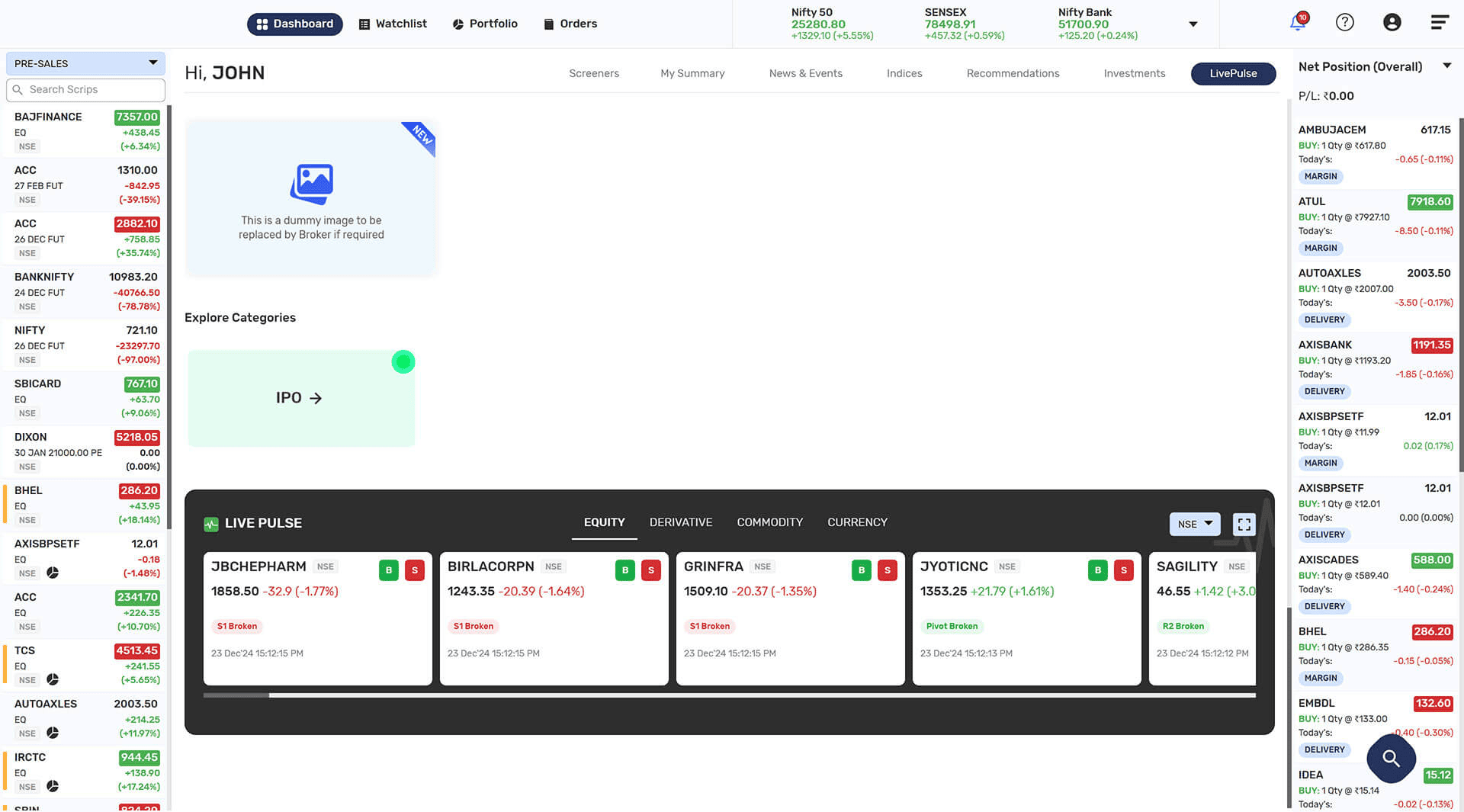Switch to the Screeners section
The height and width of the screenshot is (812, 1464).
594,73
